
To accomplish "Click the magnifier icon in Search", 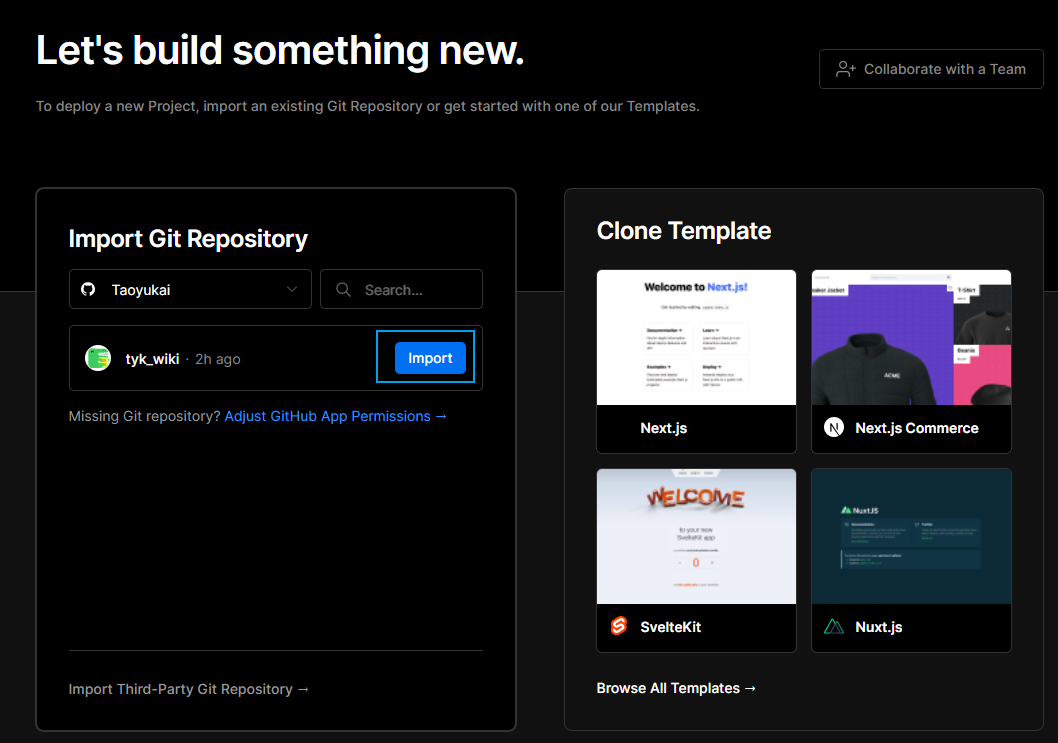I will pyautogui.click(x=343, y=290).
